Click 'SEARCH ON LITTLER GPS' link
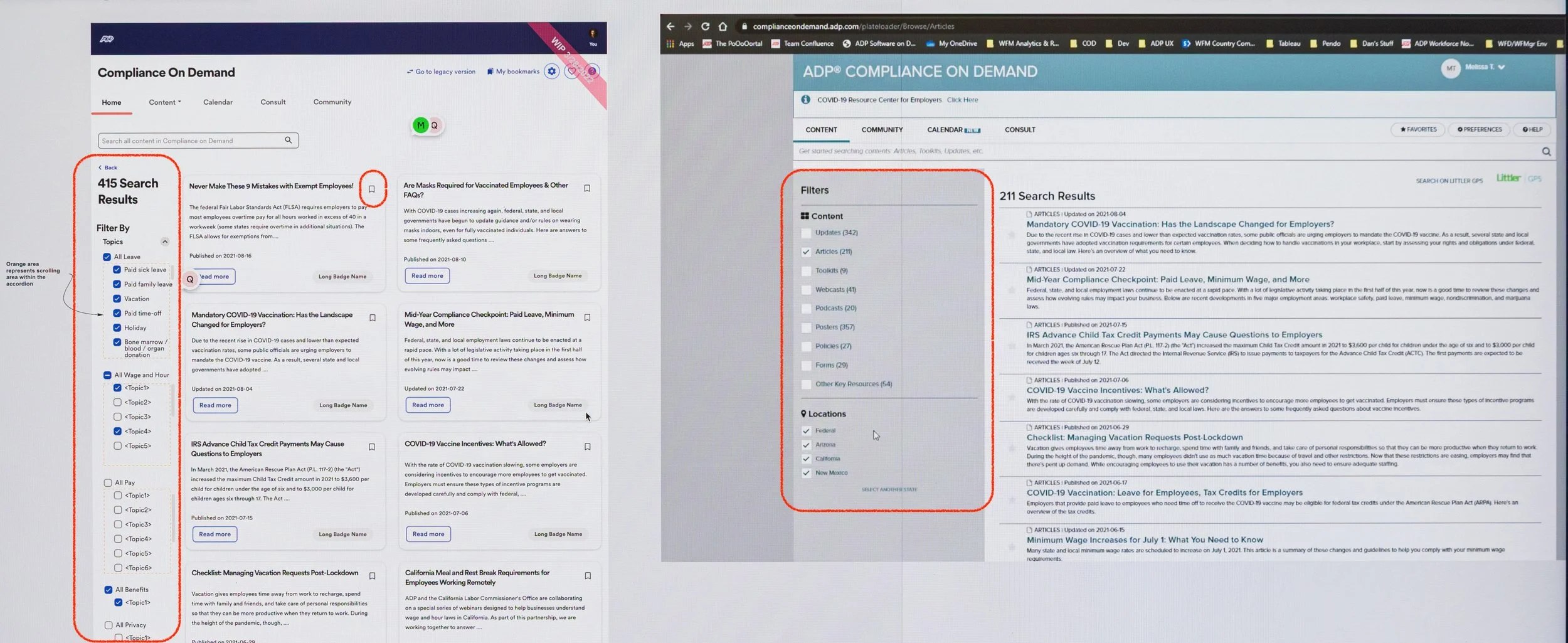Screen dimensions: 1568x643 [1449, 181]
